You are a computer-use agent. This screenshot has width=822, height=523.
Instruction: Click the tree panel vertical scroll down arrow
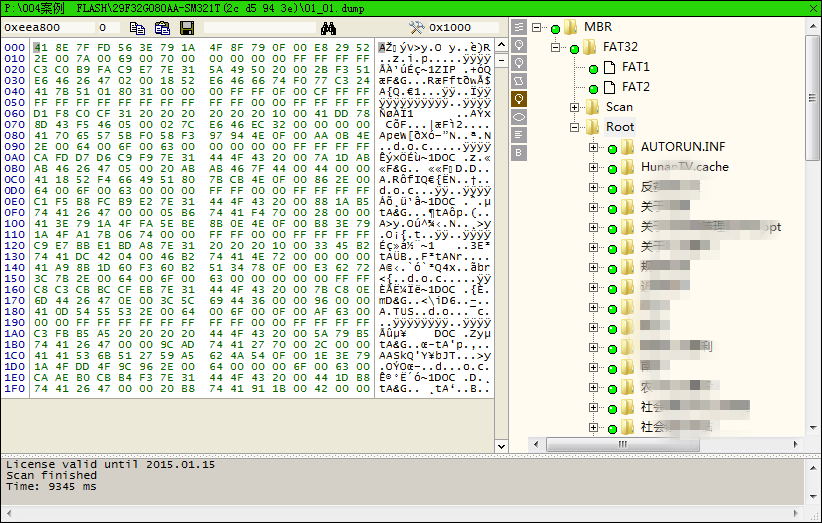pos(813,428)
